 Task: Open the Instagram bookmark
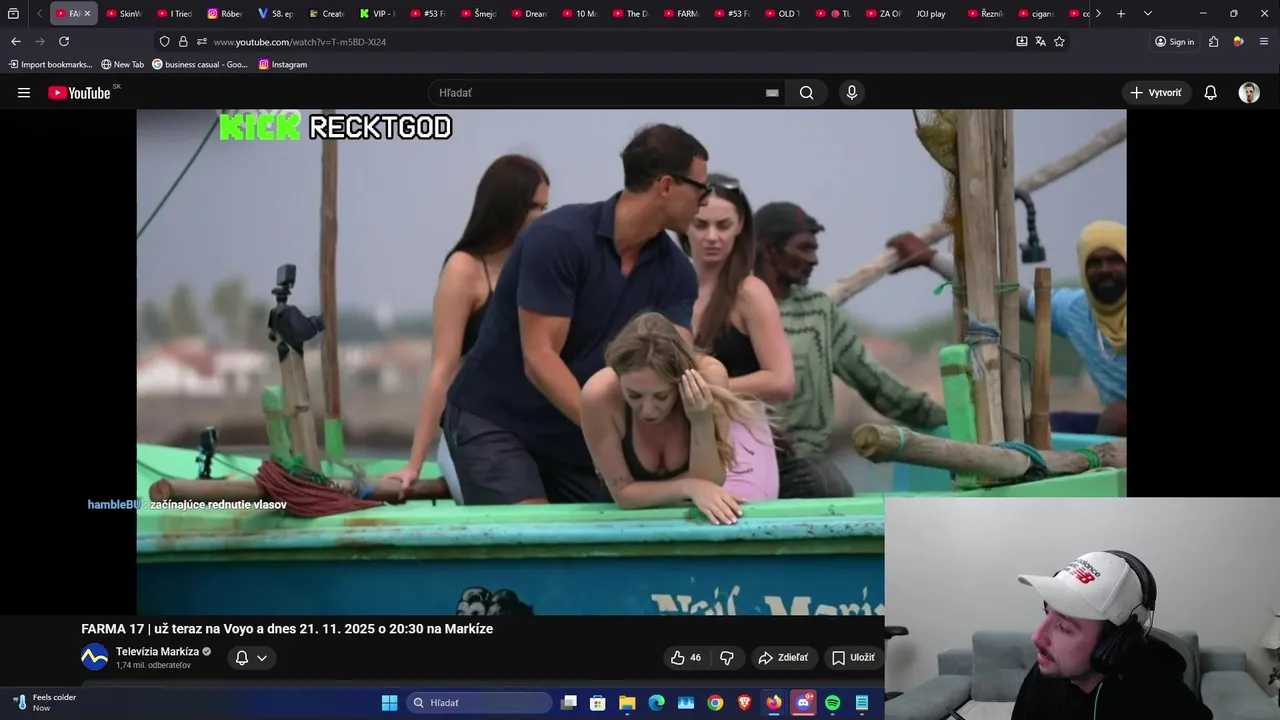(x=283, y=64)
